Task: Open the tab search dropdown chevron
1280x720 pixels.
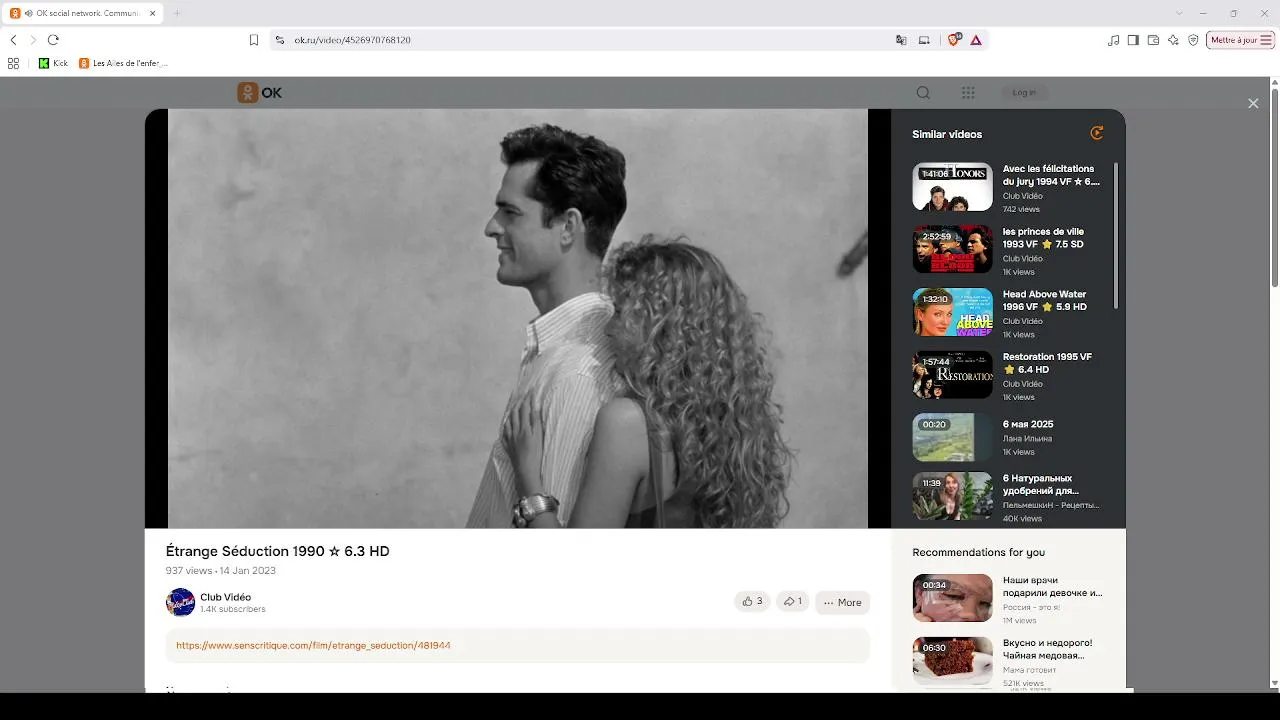Action: point(1179,13)
